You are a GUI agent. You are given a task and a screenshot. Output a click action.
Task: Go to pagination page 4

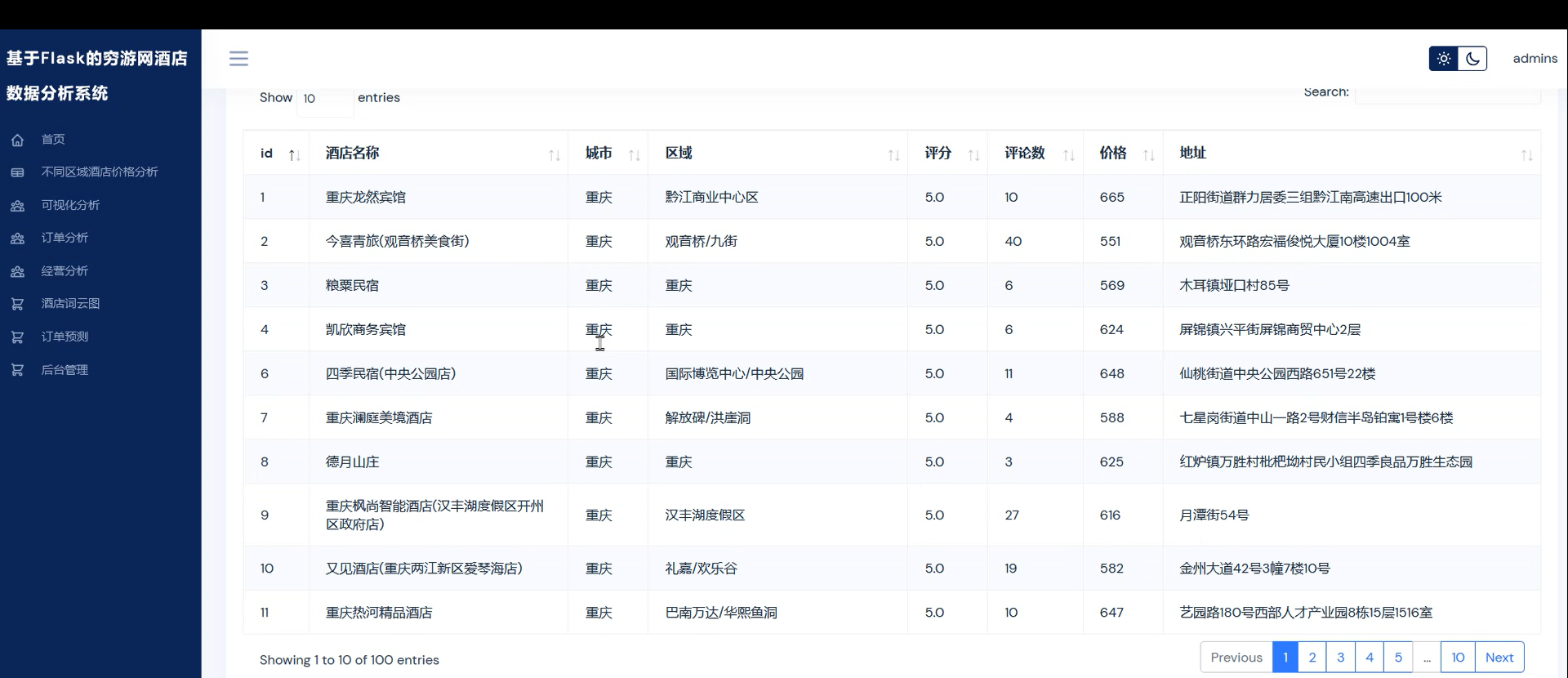pyautogui.click(x=1370, y=658)
